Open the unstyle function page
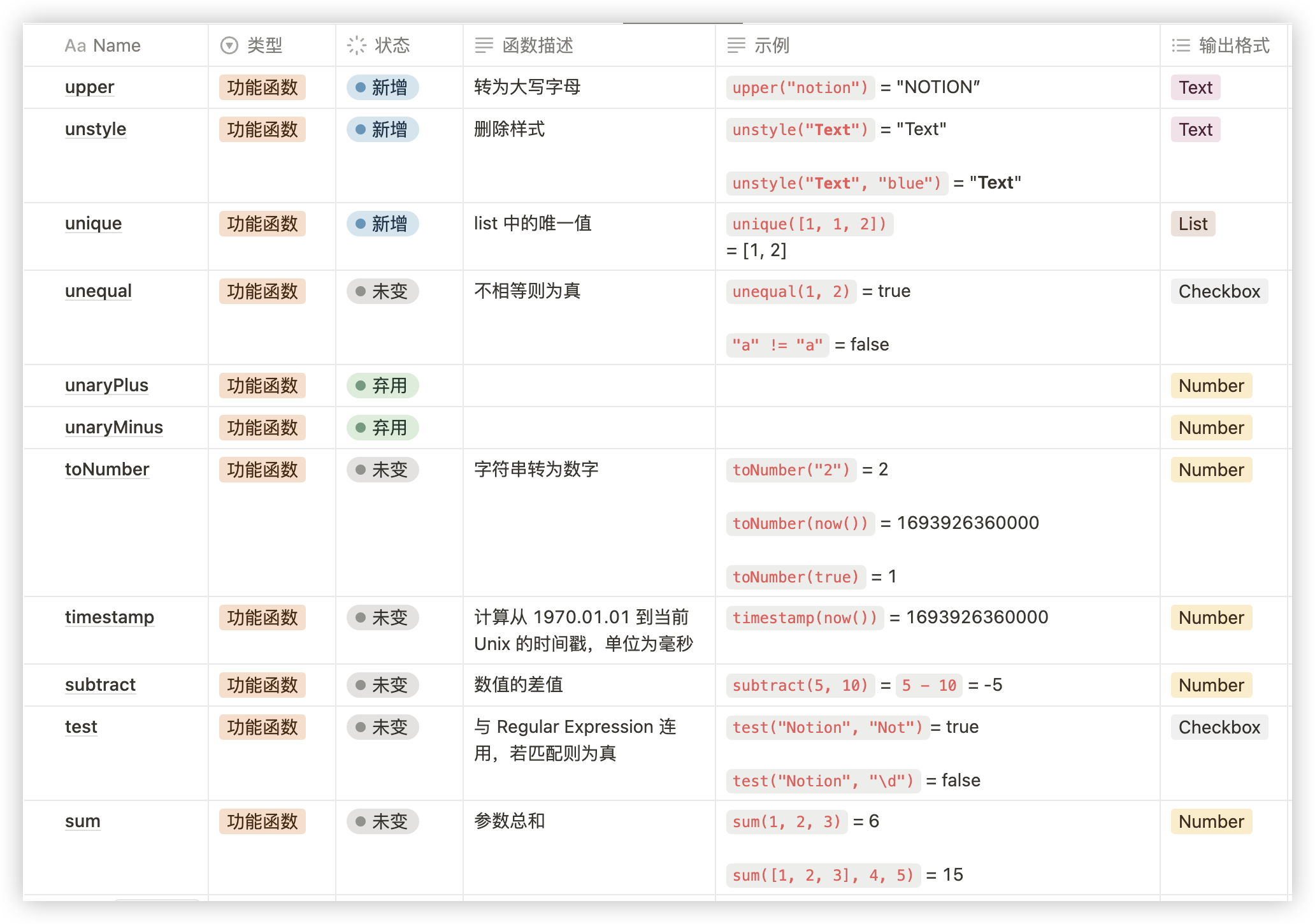This screenshot has height=924, width=1315. 96,129
